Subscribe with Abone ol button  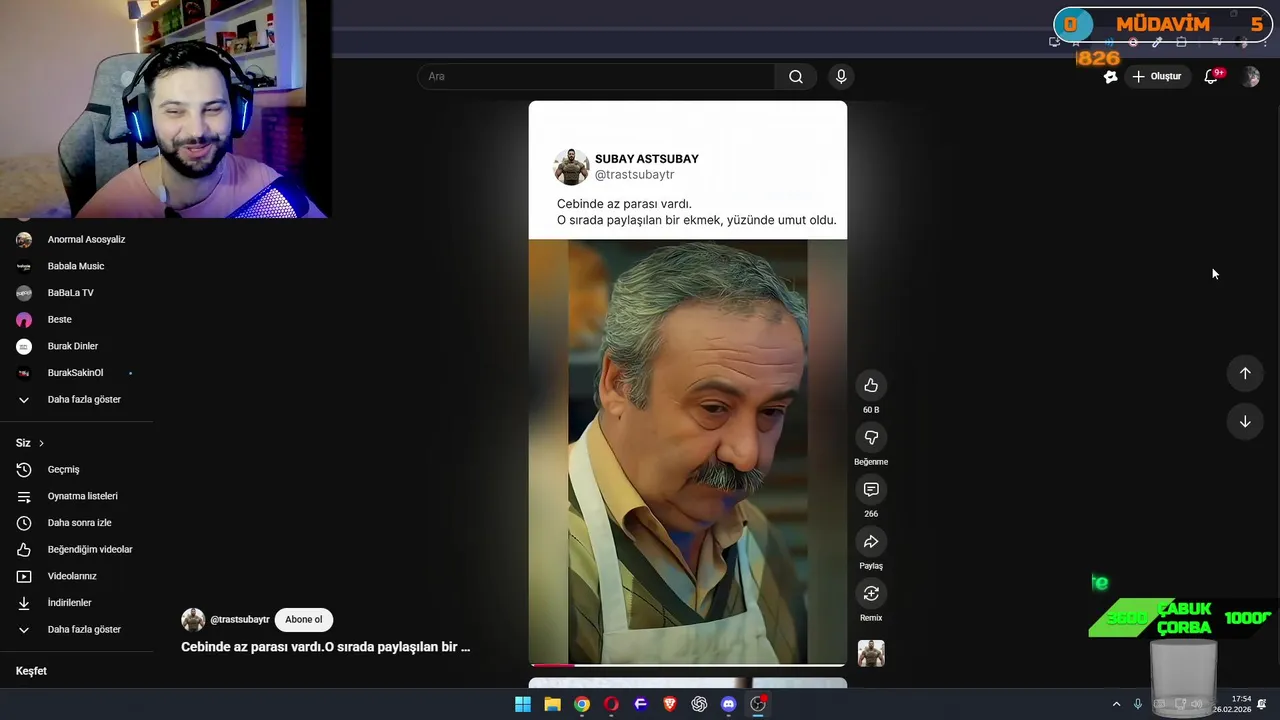pyautogui.click(x=303, y=619)
